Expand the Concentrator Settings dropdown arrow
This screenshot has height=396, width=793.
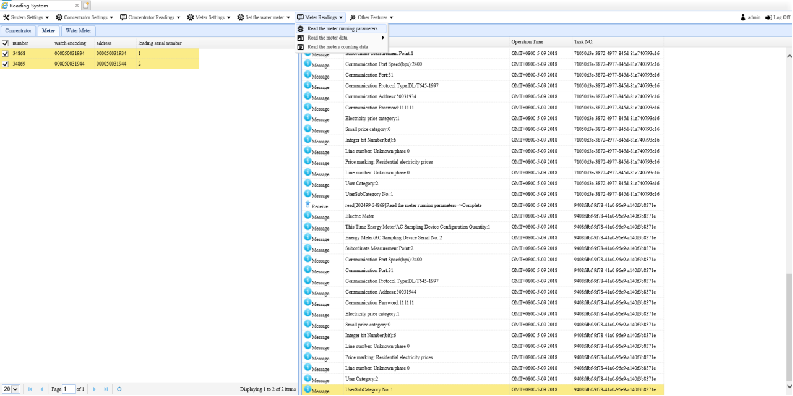[111, 18]
